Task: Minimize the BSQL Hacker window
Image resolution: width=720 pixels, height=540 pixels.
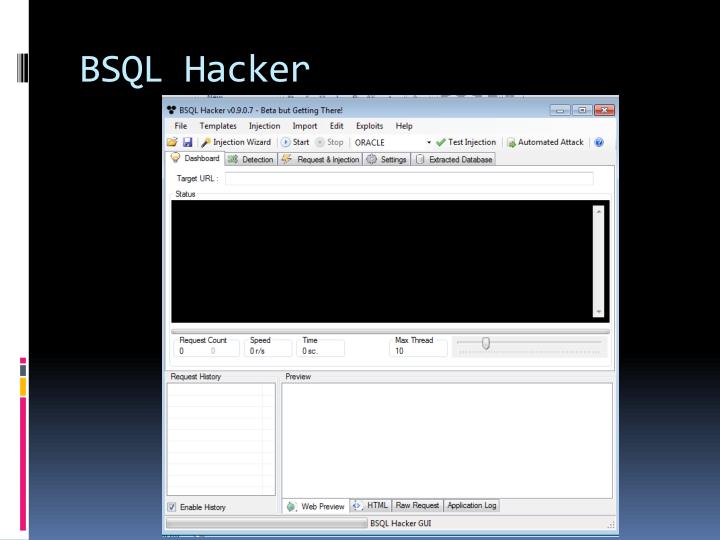Action: [x=560, y=110]
